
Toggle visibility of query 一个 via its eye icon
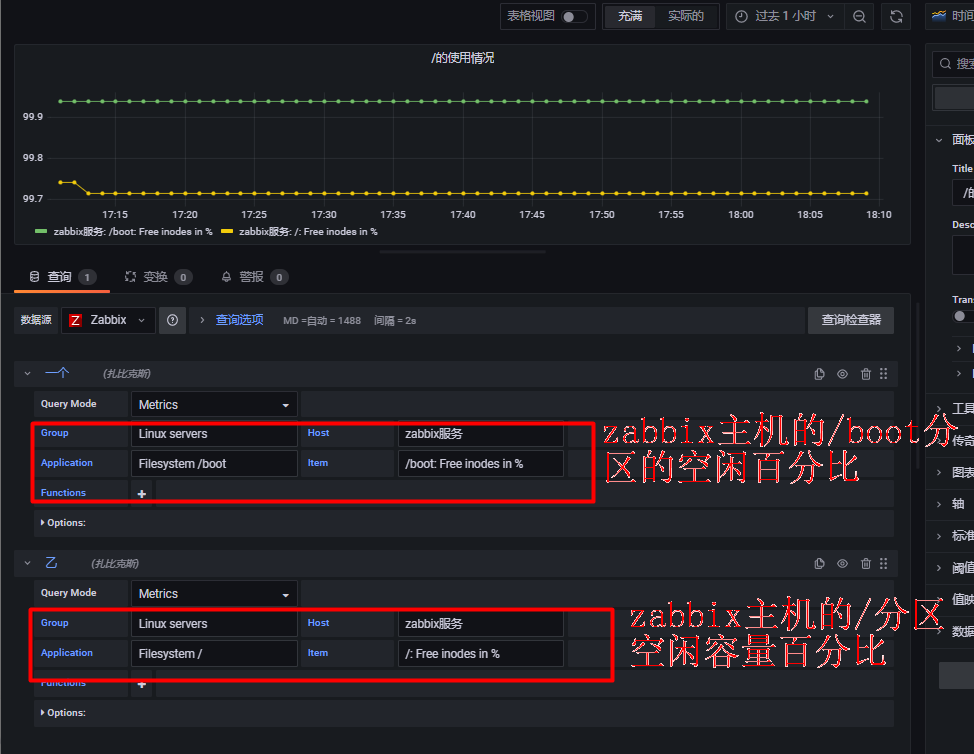coord(842,374)
